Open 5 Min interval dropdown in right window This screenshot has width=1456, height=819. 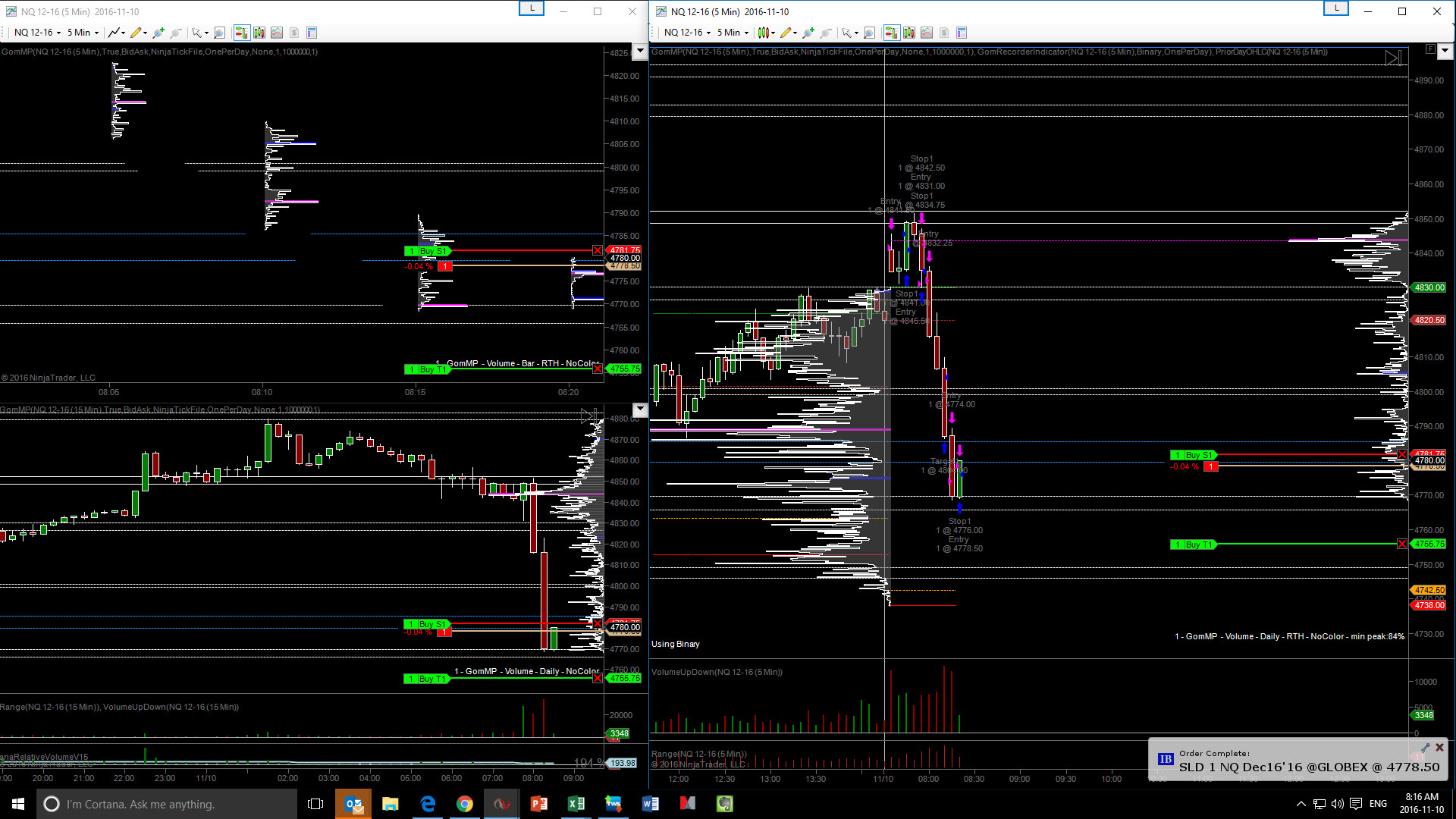pos(733,33)
